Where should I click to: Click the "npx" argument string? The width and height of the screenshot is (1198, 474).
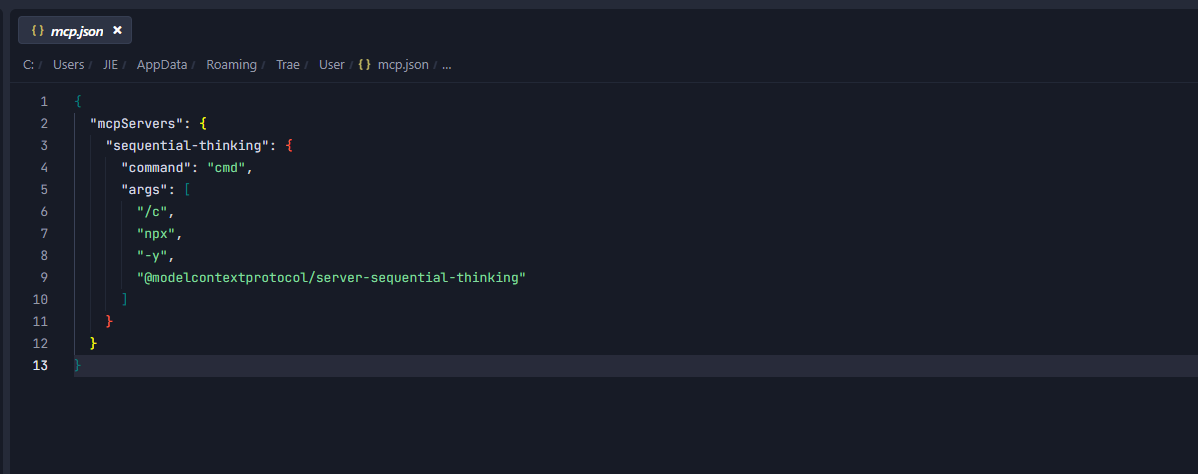point(156,233)
